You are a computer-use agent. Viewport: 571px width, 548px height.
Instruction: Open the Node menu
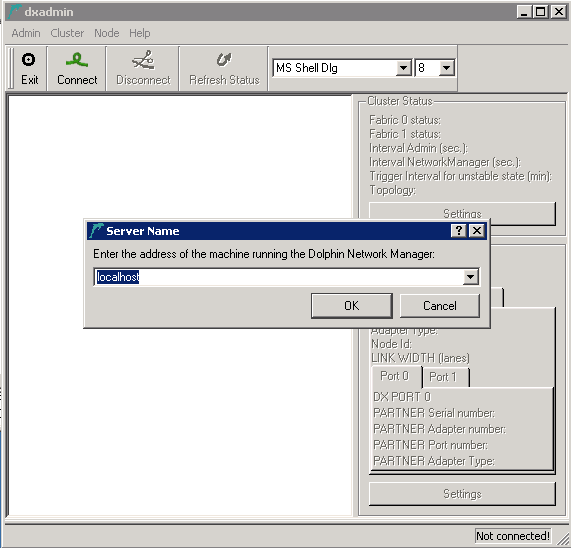point(107,33)
